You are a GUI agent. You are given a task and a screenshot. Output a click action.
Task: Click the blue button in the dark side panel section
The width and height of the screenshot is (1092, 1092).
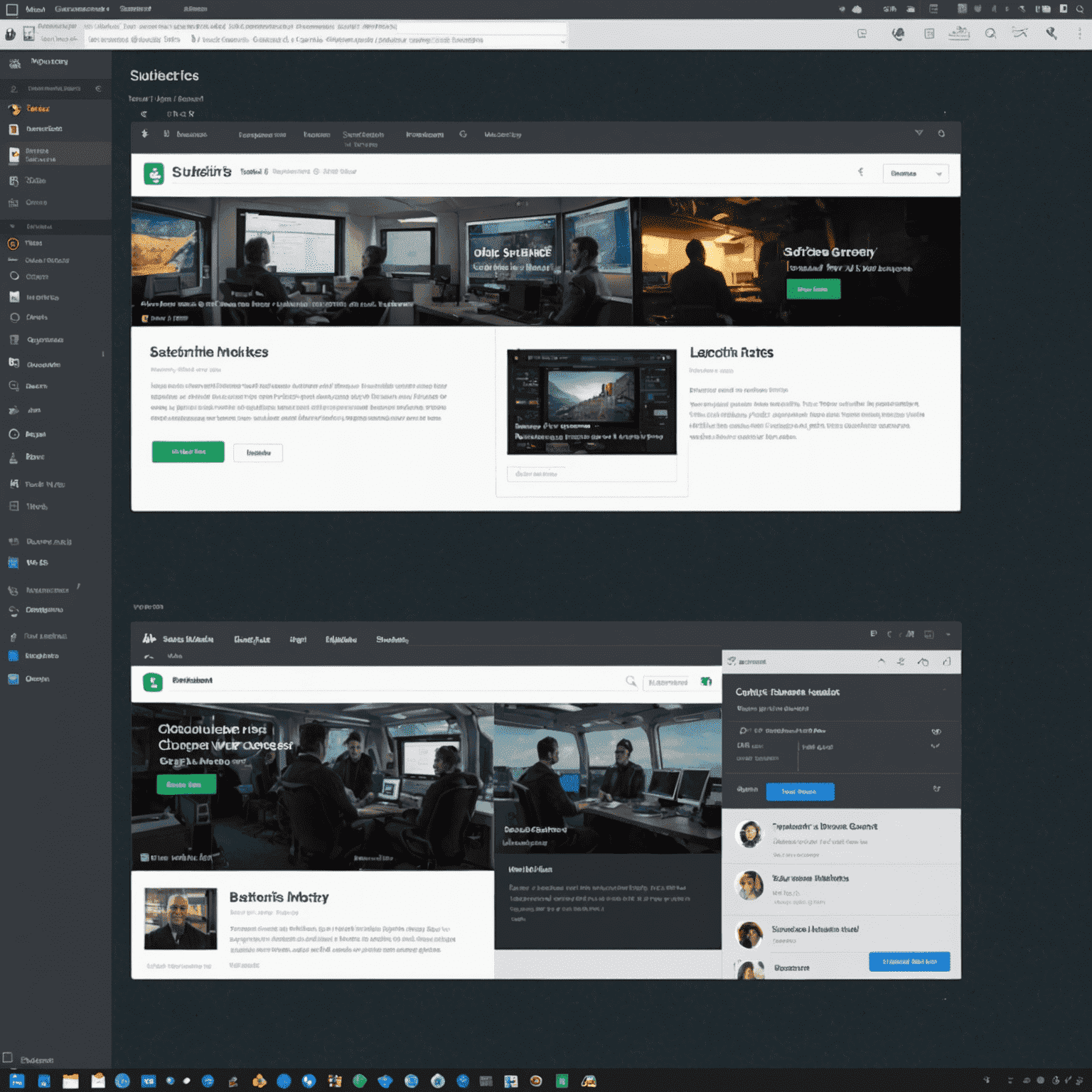800,791
